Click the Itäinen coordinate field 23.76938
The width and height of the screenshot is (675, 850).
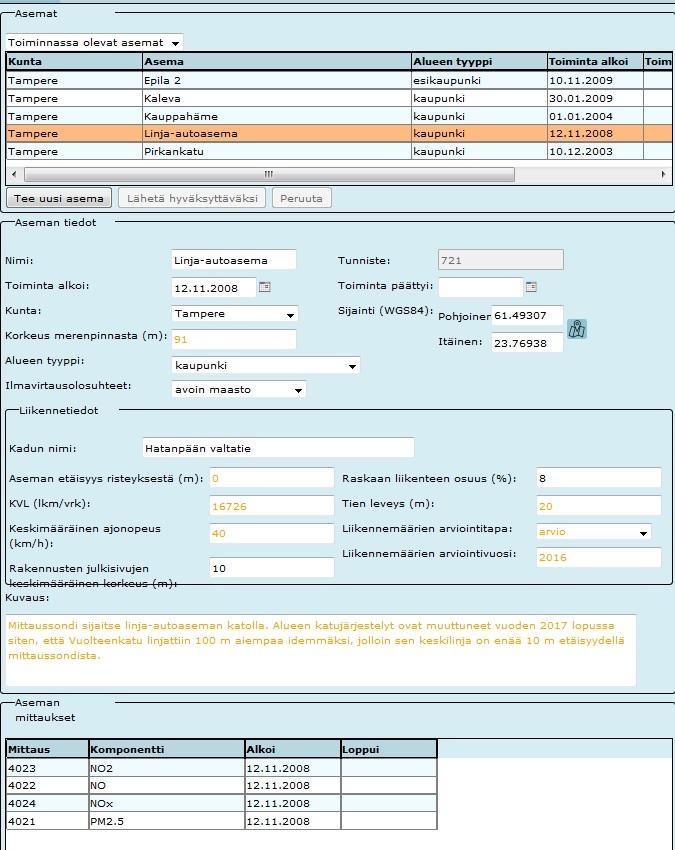(x=527, y=343)
